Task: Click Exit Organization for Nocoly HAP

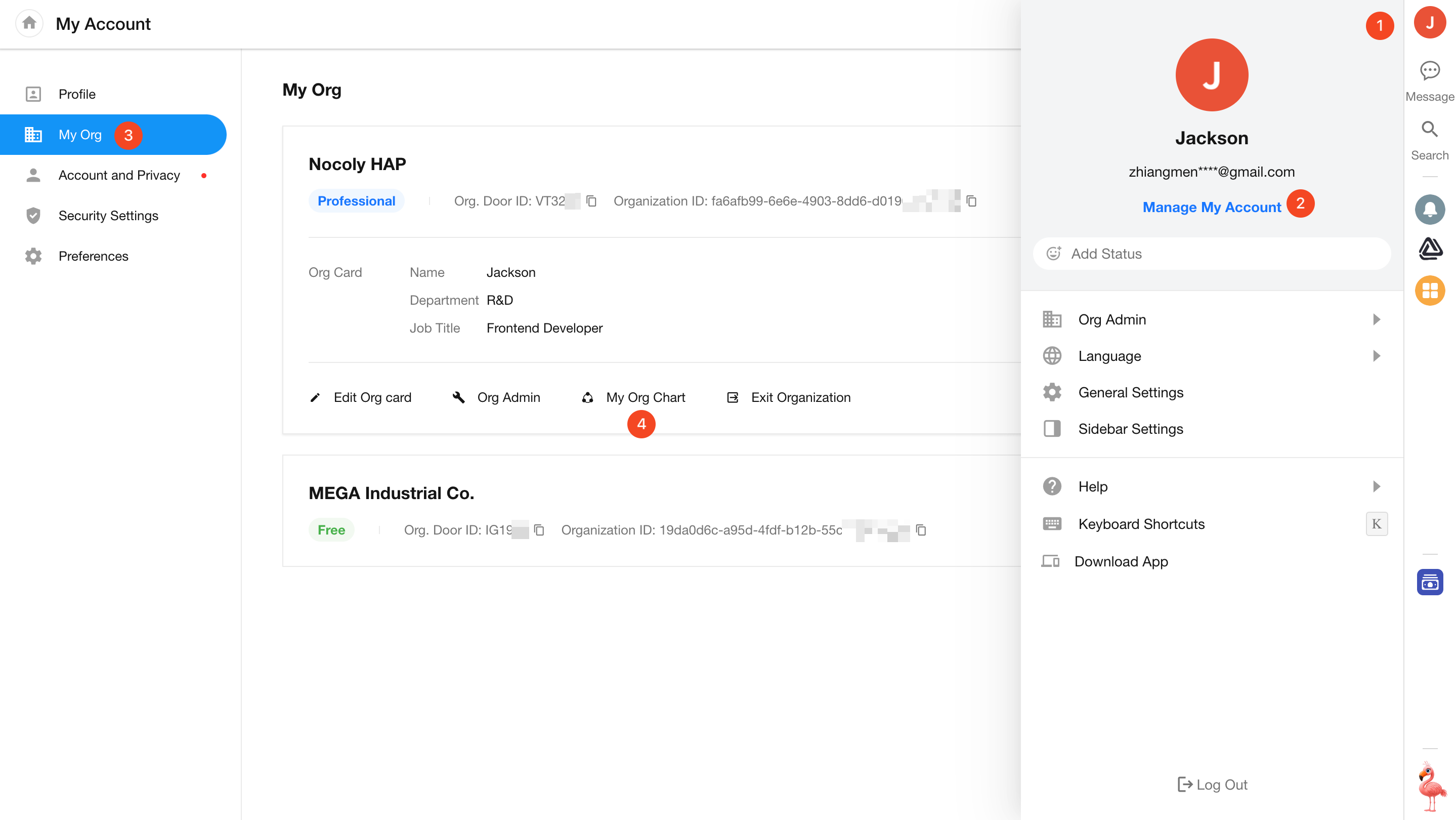Action: (x=800, y=397)
